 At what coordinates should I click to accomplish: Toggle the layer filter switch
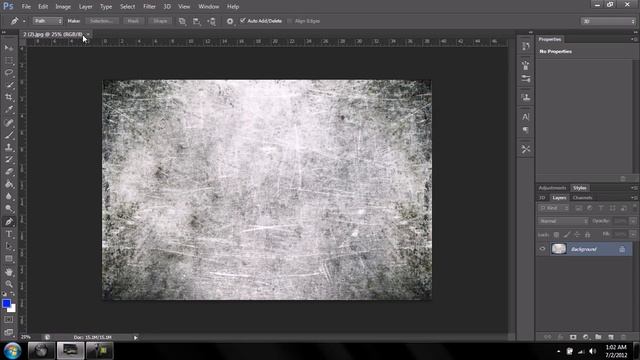pyautogui.click(x=634, y=207)
